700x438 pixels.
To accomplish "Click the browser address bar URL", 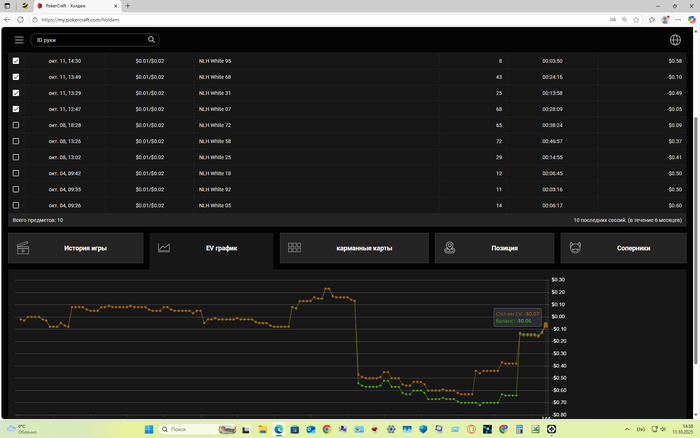I will (80, 20).
